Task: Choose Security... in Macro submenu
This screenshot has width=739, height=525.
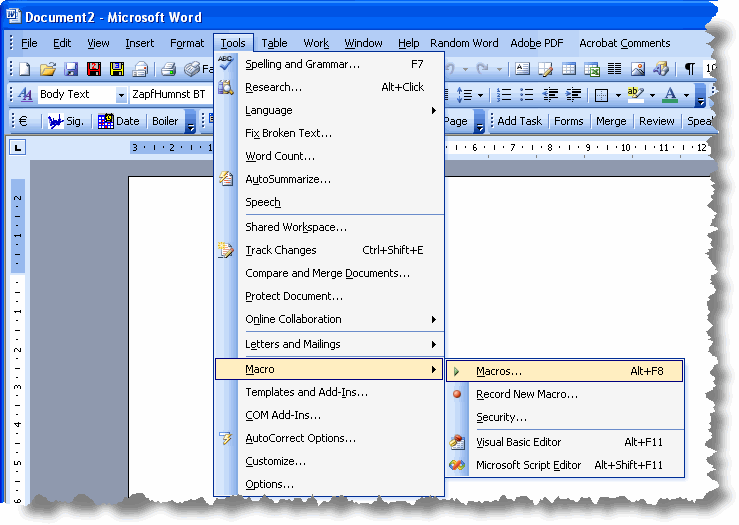Action: pyautogui.click(x=565, y=417)
